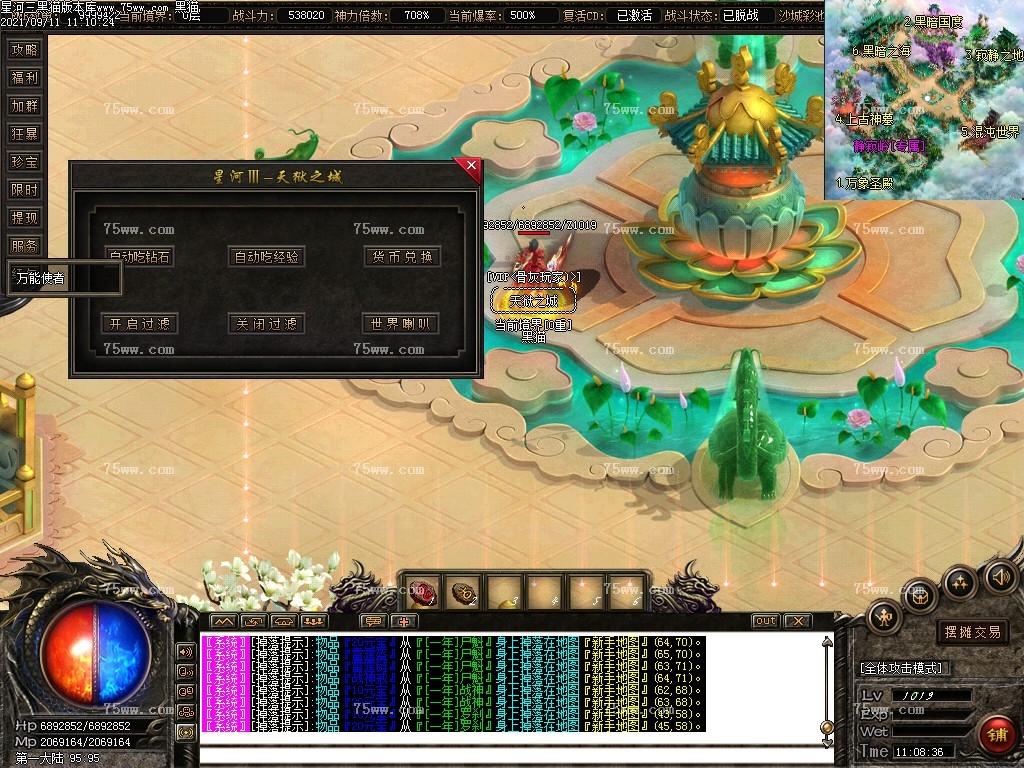Use the item in quick slot 2
Screen dimensions: 1024x768
[464, 592]
